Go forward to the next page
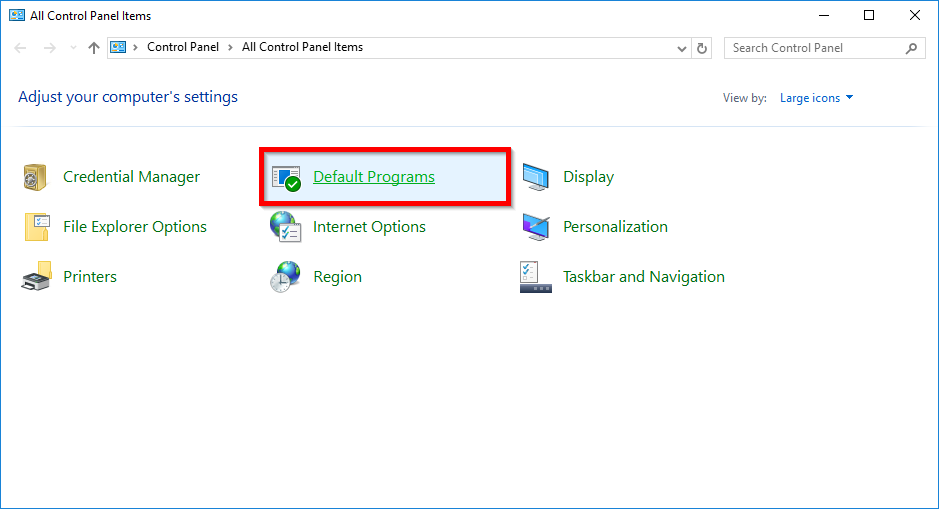Screen dimensions: 939x509 [50, 48]
